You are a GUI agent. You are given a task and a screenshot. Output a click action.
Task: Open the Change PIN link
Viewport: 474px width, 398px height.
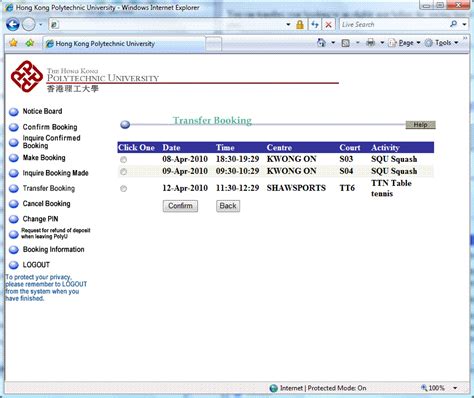click(40, 219)
